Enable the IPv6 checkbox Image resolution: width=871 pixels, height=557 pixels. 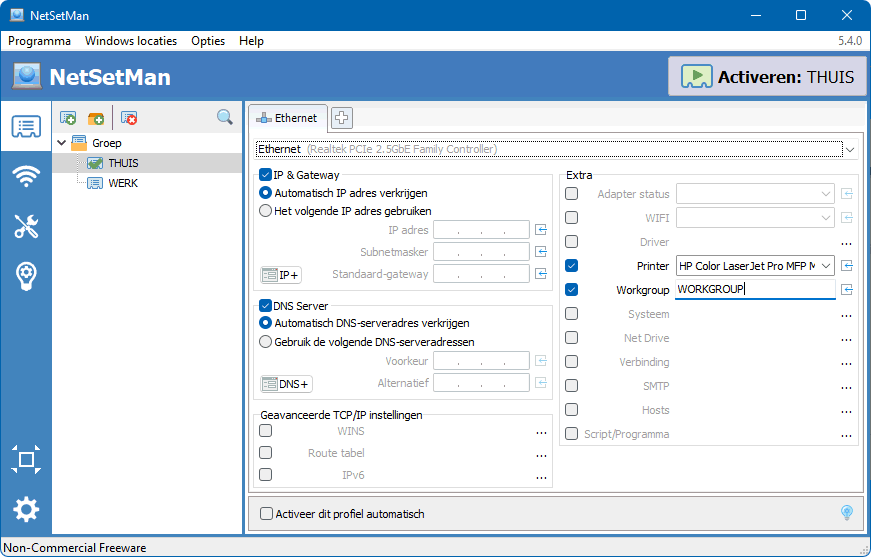(266, 475)
